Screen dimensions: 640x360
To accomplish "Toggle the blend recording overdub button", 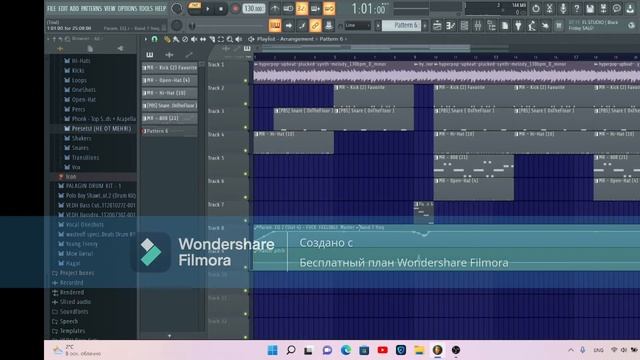I will (315, 9).
